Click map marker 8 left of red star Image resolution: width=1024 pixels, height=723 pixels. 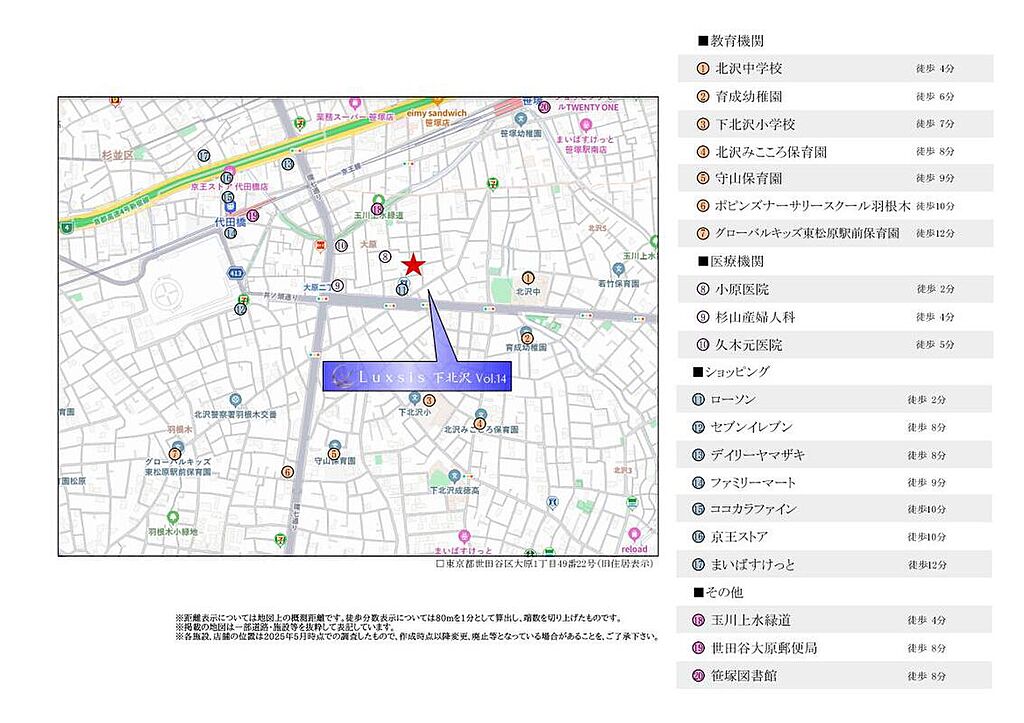[x=385, y=257]
